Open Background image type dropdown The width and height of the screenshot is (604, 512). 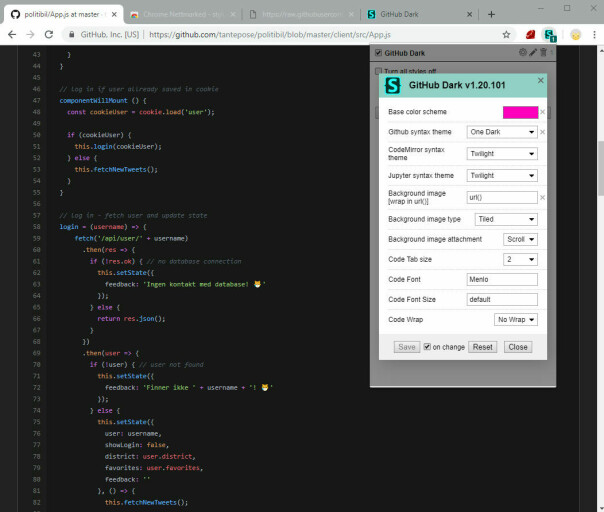pyautogui.click(x=506, y=219)
